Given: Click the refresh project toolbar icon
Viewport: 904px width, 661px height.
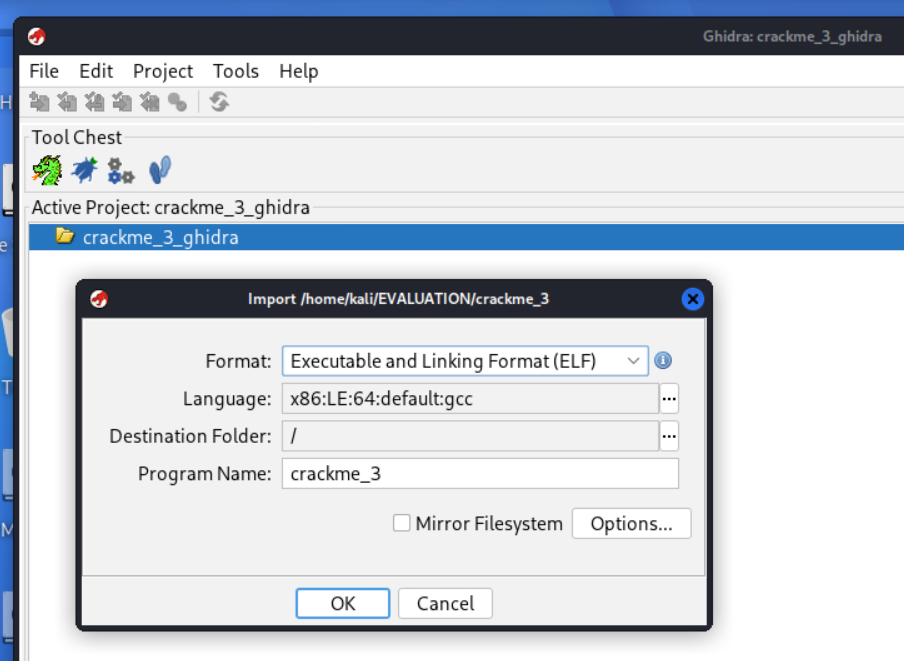Looking at the screenshot, I should [219, 103].
